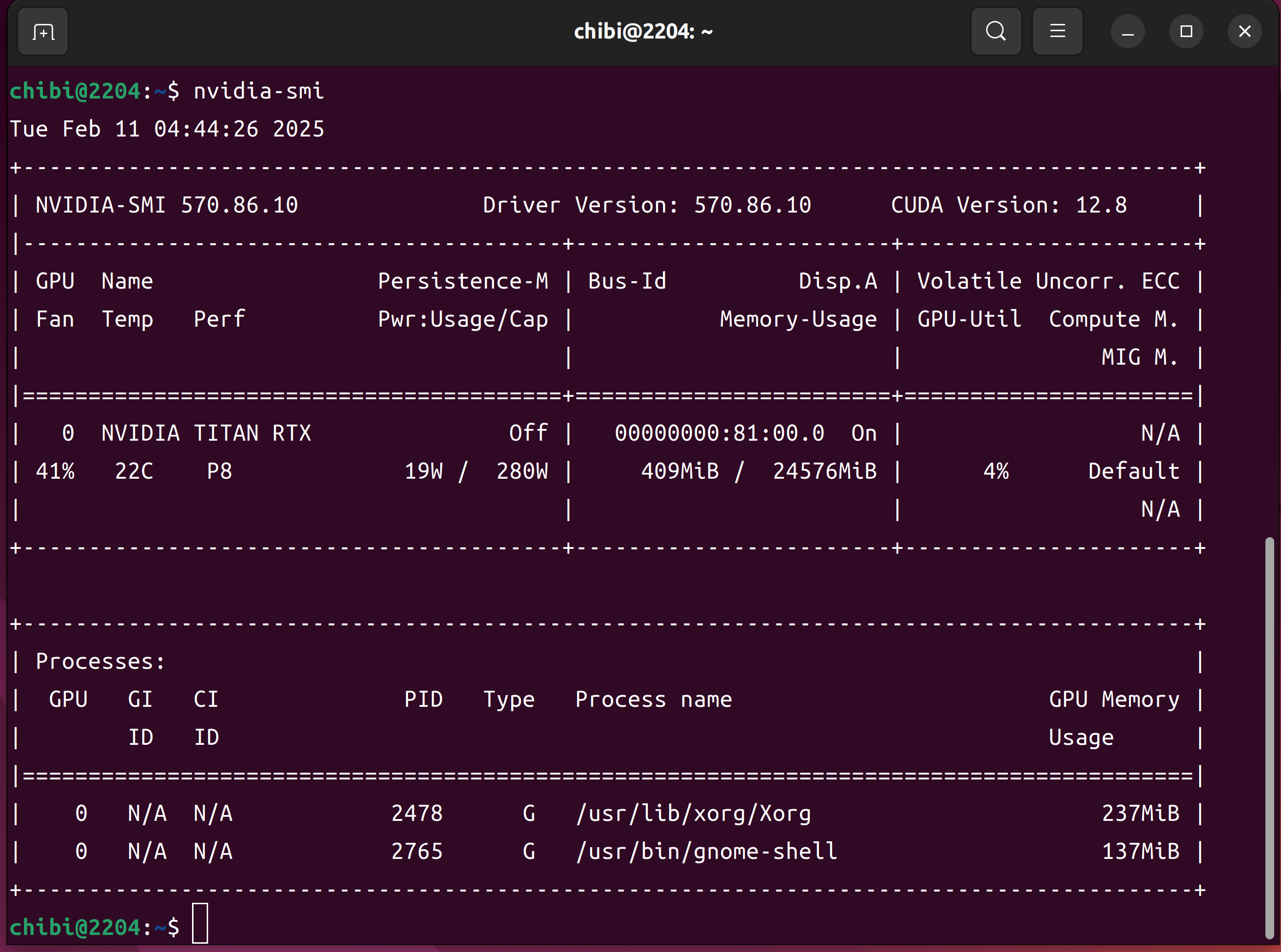Image resolution: width=1281 pixels, height=952 pixels.
Task: Click the driver version 570.86.10
Action: tap(752, 205)
